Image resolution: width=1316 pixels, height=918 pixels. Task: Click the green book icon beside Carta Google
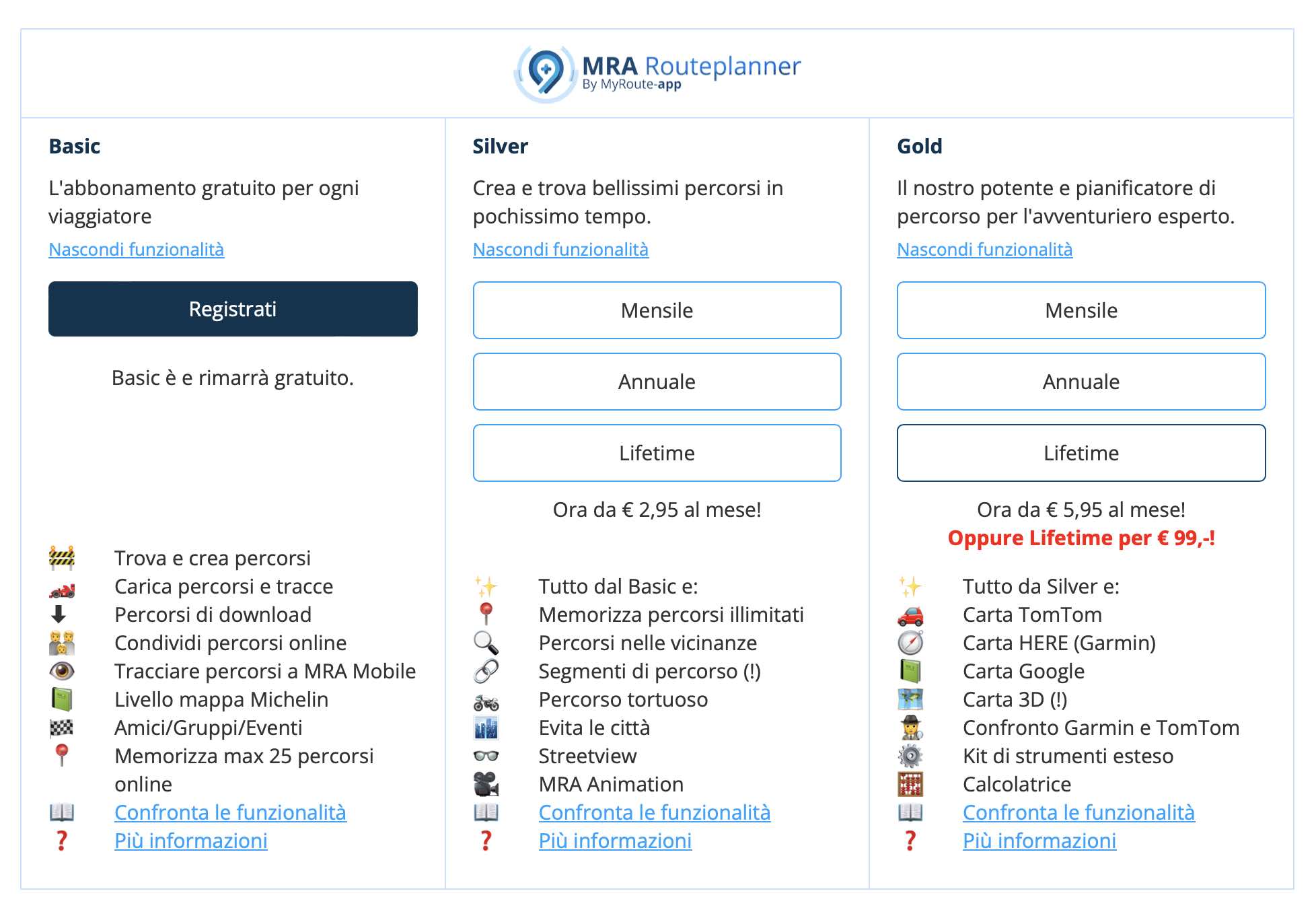[910, 671]
